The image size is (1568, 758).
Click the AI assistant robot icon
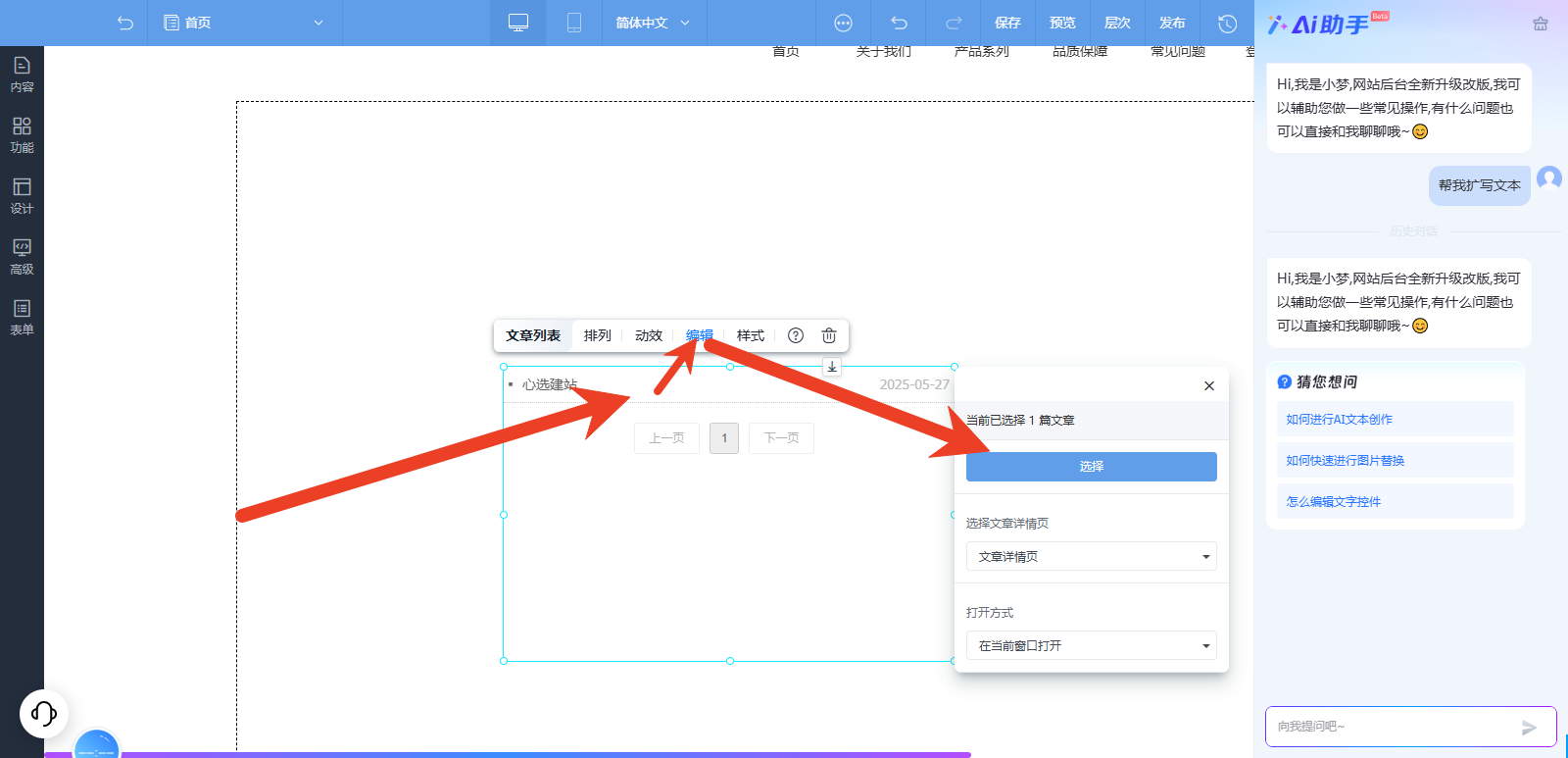(1541, 24)
